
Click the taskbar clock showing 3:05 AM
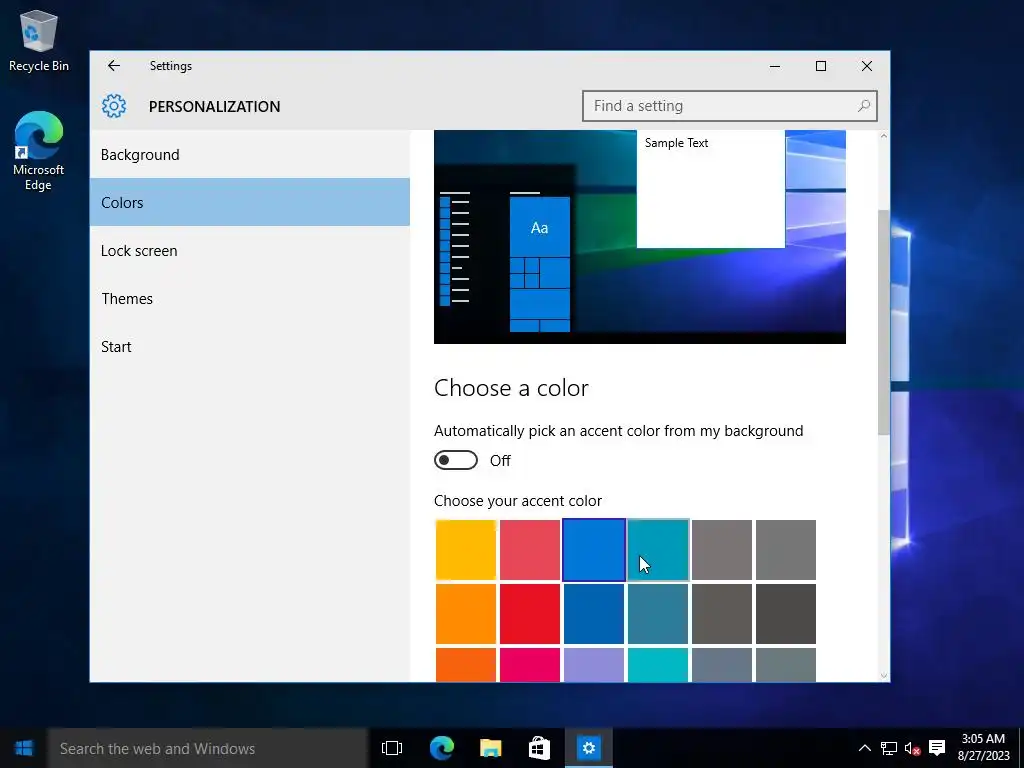point(983,748)
